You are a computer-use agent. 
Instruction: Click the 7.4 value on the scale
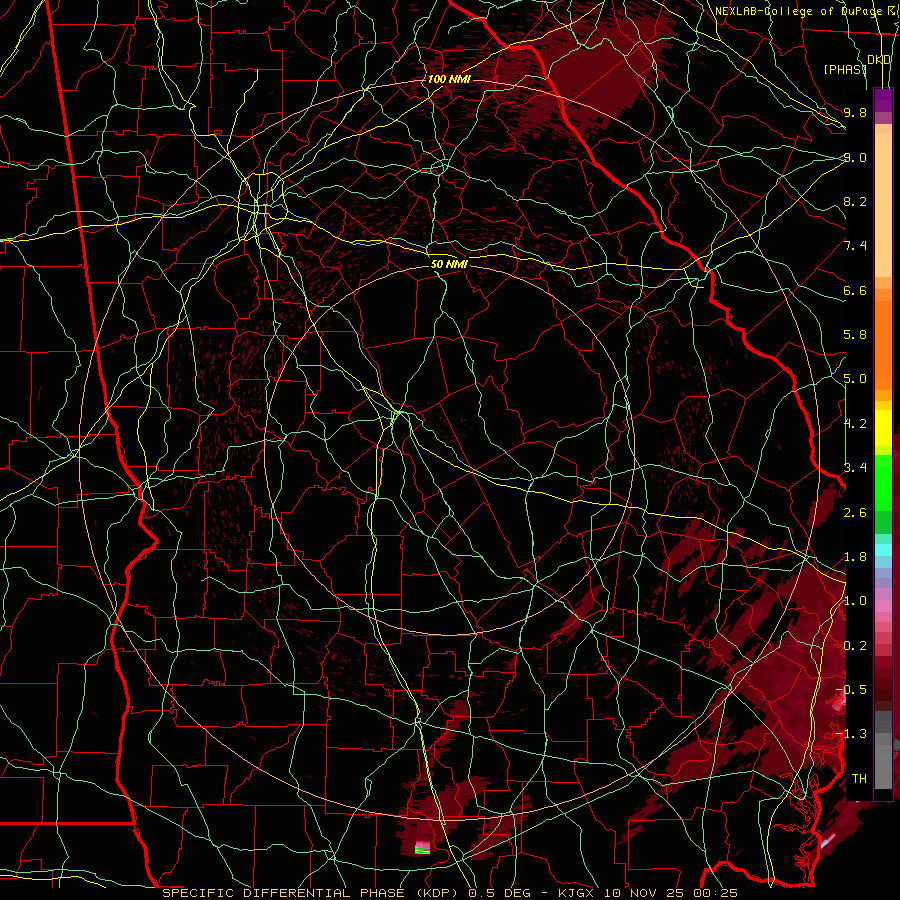pyautogui.click(x=855, y=246)
